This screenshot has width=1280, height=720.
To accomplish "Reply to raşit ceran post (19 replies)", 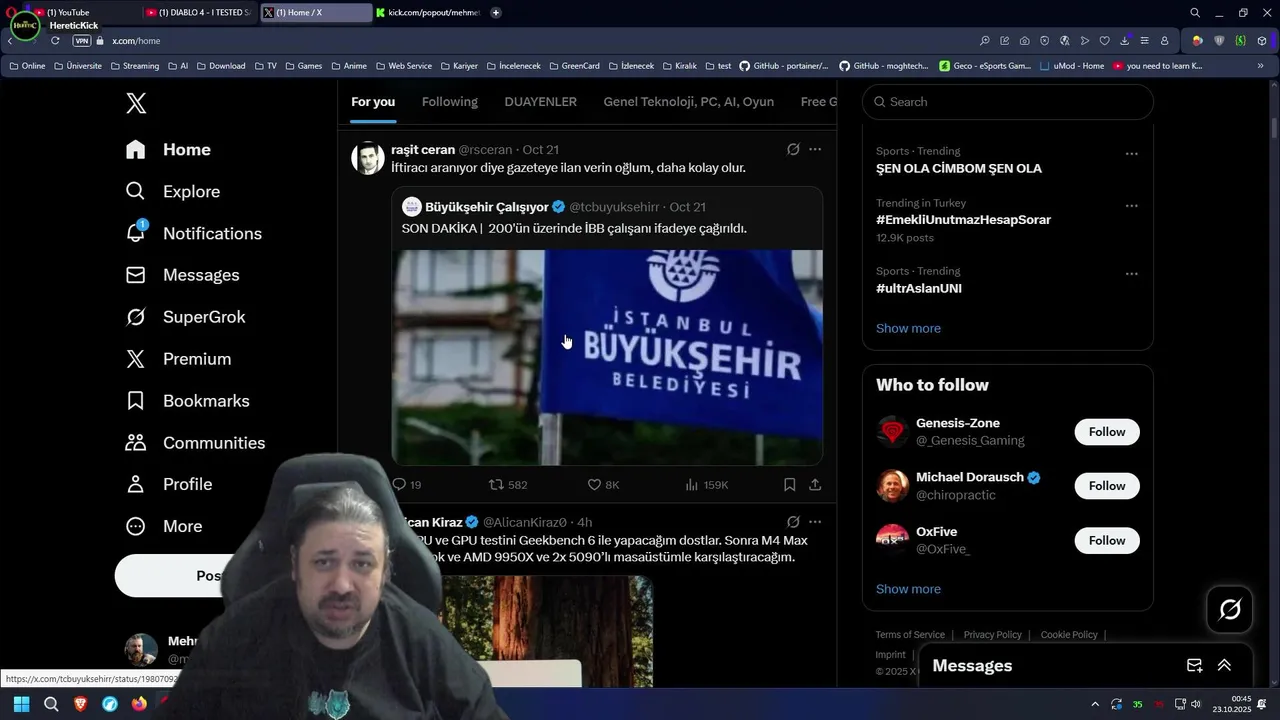I will tap(406, 484).
